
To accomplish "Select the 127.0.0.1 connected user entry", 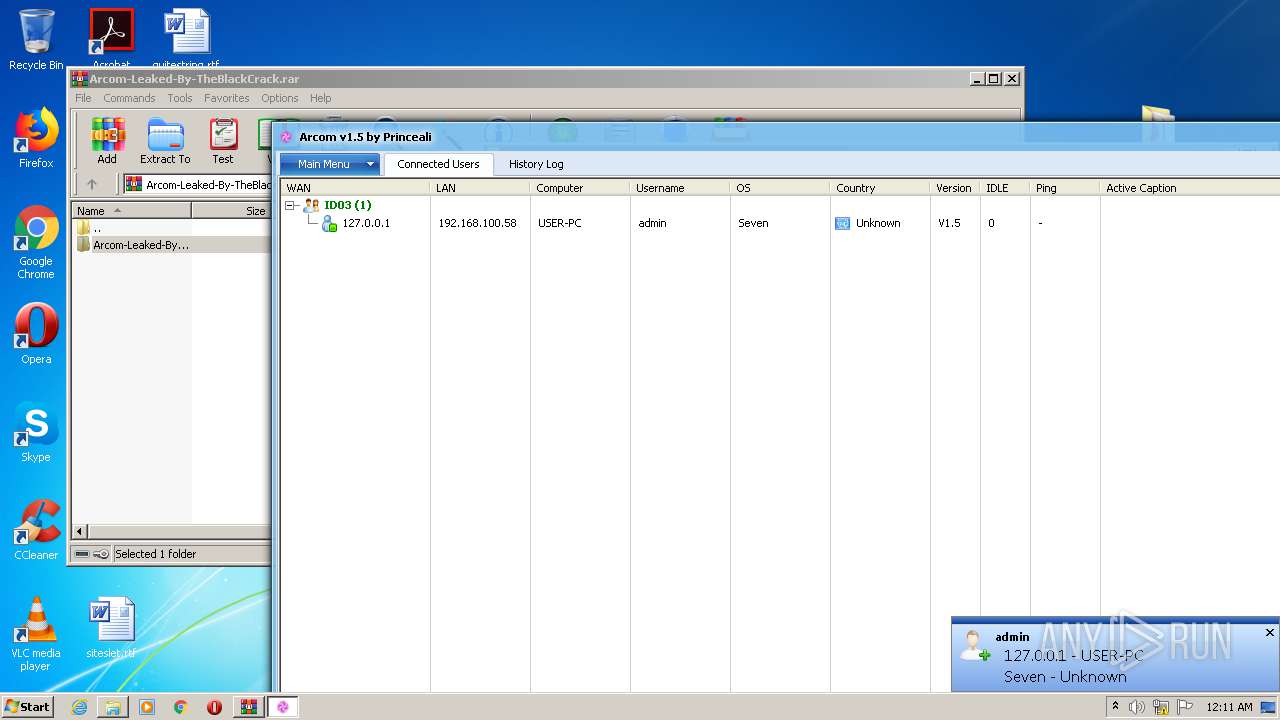I will coord(366,223).
